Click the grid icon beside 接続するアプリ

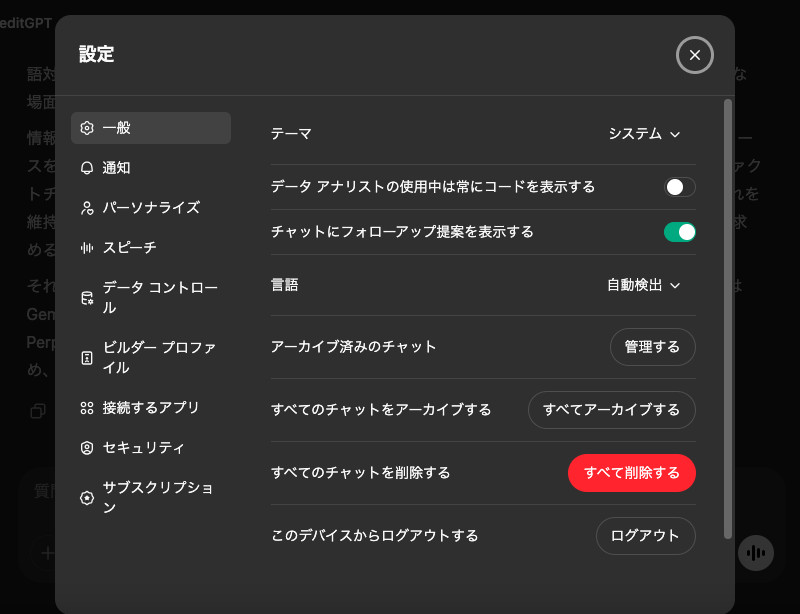87,408
